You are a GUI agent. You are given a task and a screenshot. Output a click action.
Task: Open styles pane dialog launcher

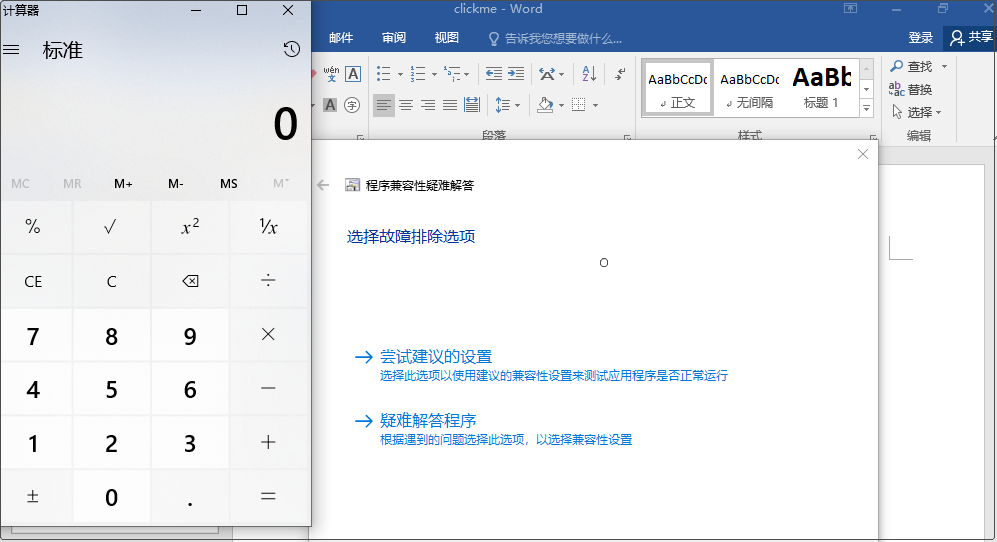tap(874, 137)
